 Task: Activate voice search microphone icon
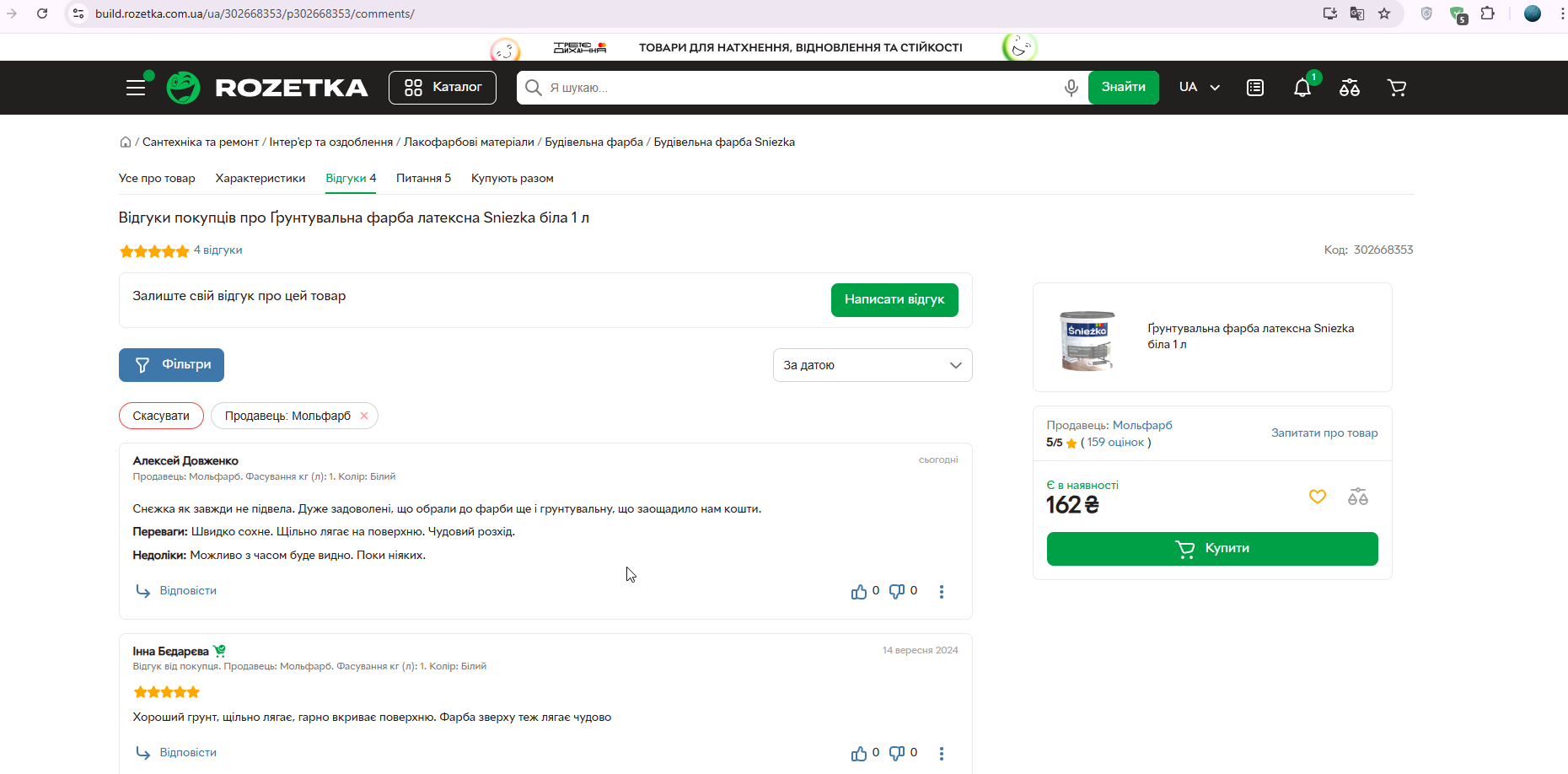pyautogui.click(x=1071, y=88)
